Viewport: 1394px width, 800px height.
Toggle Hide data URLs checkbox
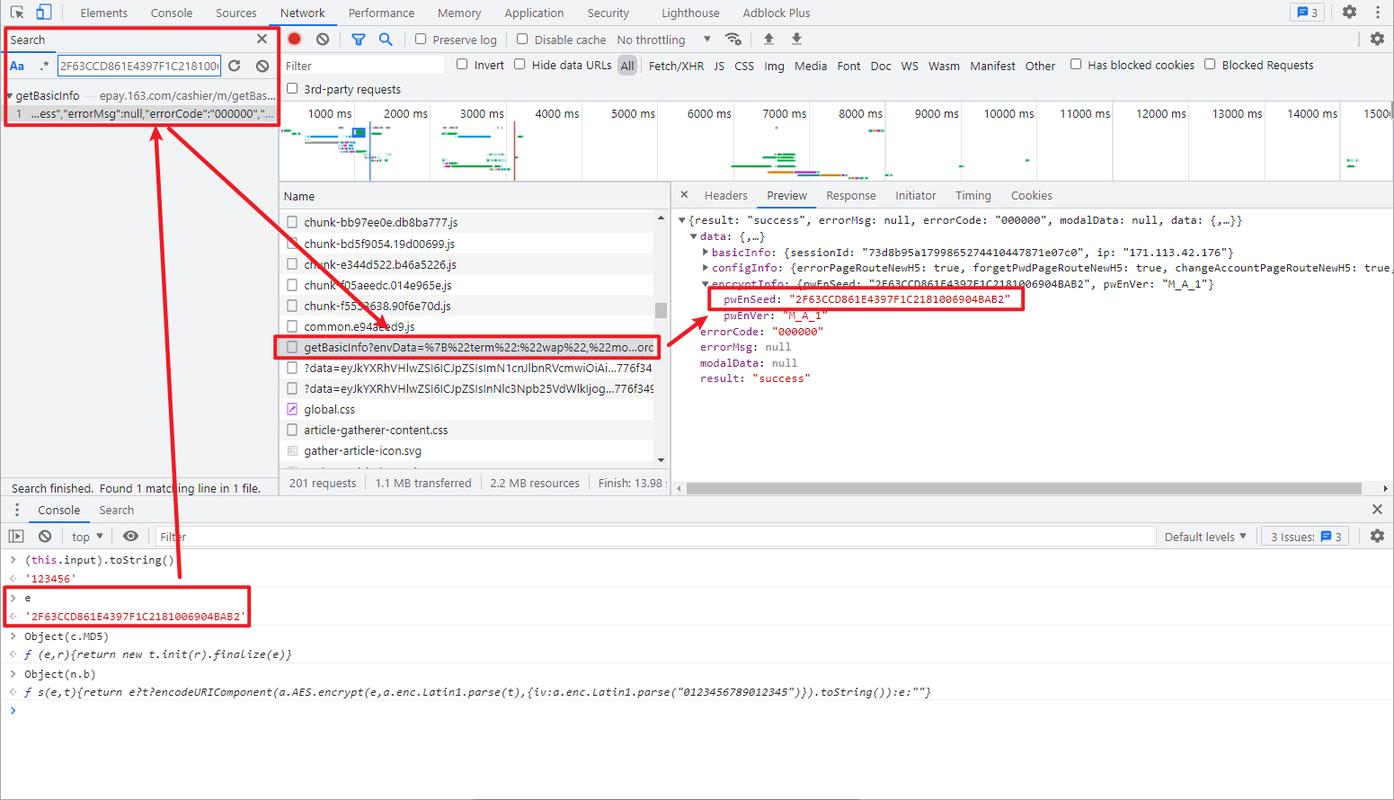pyautogui.click(x=520, y=64)
